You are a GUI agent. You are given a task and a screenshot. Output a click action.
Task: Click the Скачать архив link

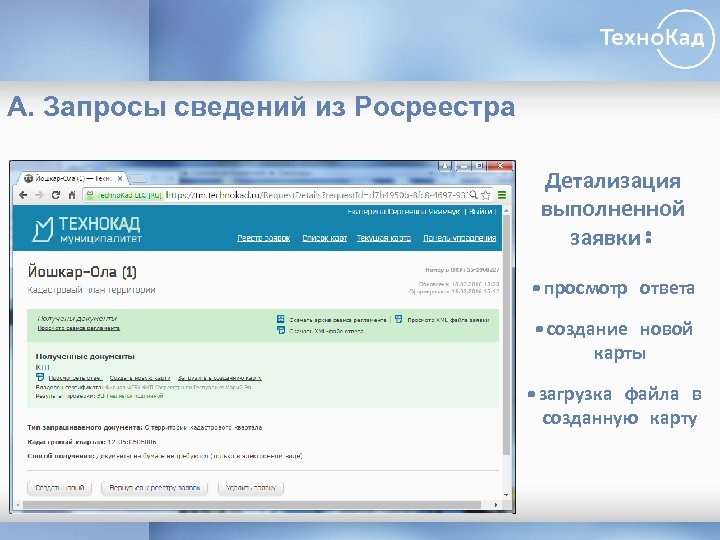click(x=338, y=320)
